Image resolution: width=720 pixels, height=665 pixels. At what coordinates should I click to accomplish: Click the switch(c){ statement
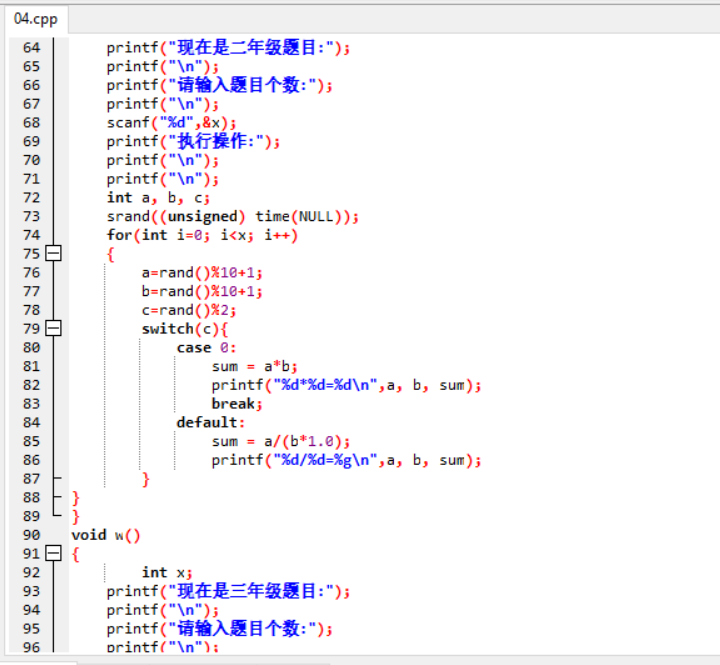(185, 329)
